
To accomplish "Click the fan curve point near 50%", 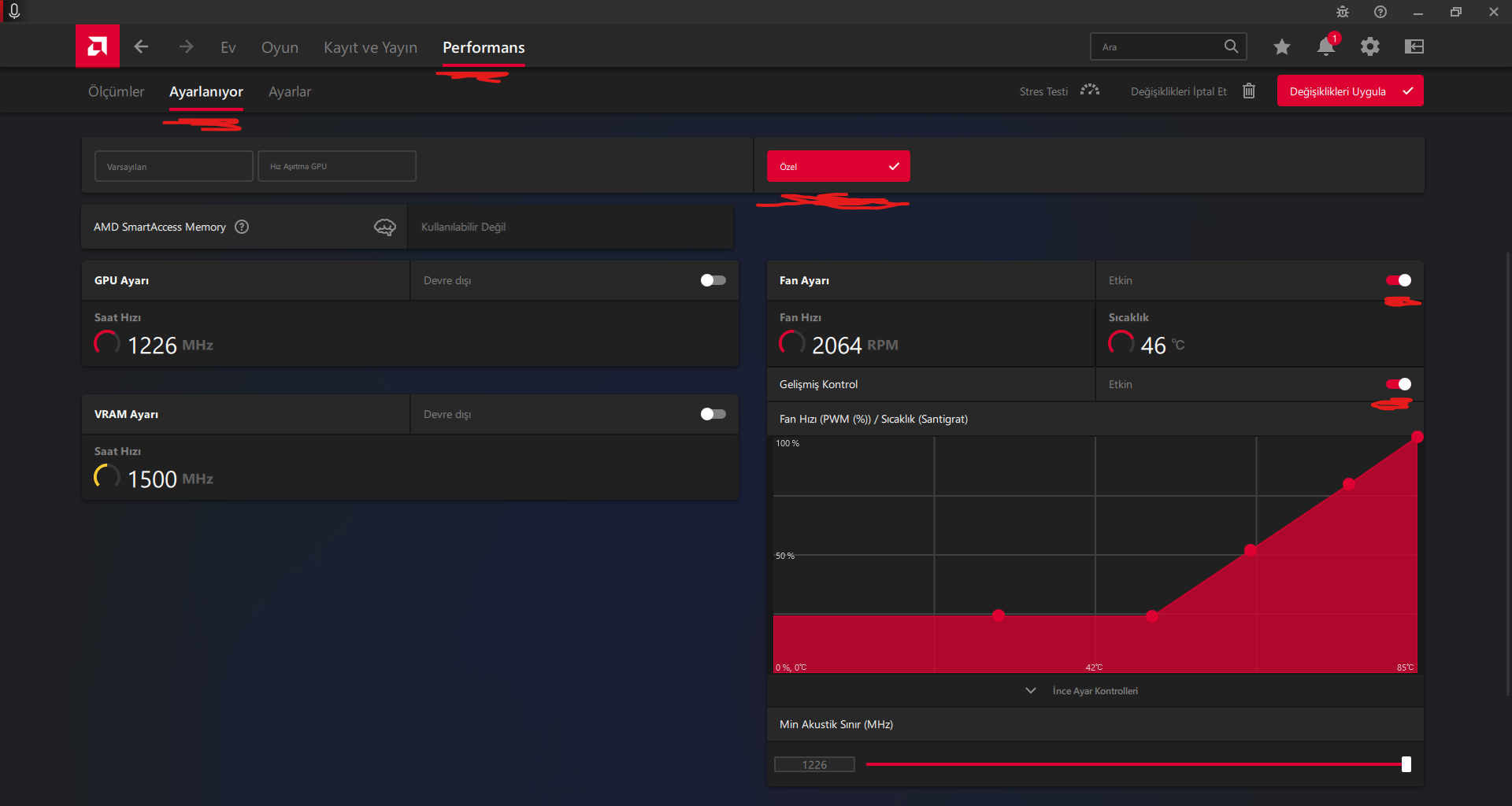I will [x=1251, y=549].
